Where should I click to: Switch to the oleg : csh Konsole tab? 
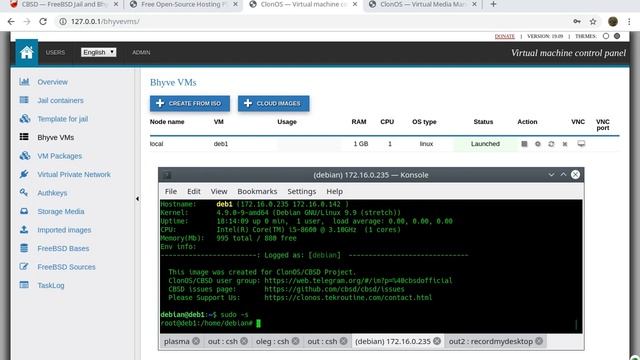272,341
